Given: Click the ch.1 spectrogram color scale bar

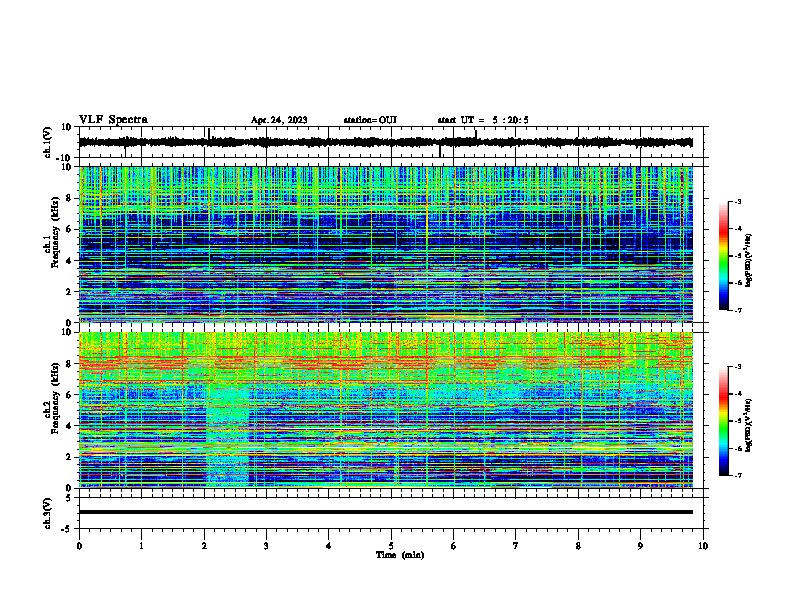Looking at the screenshot, I should [724, 256].
